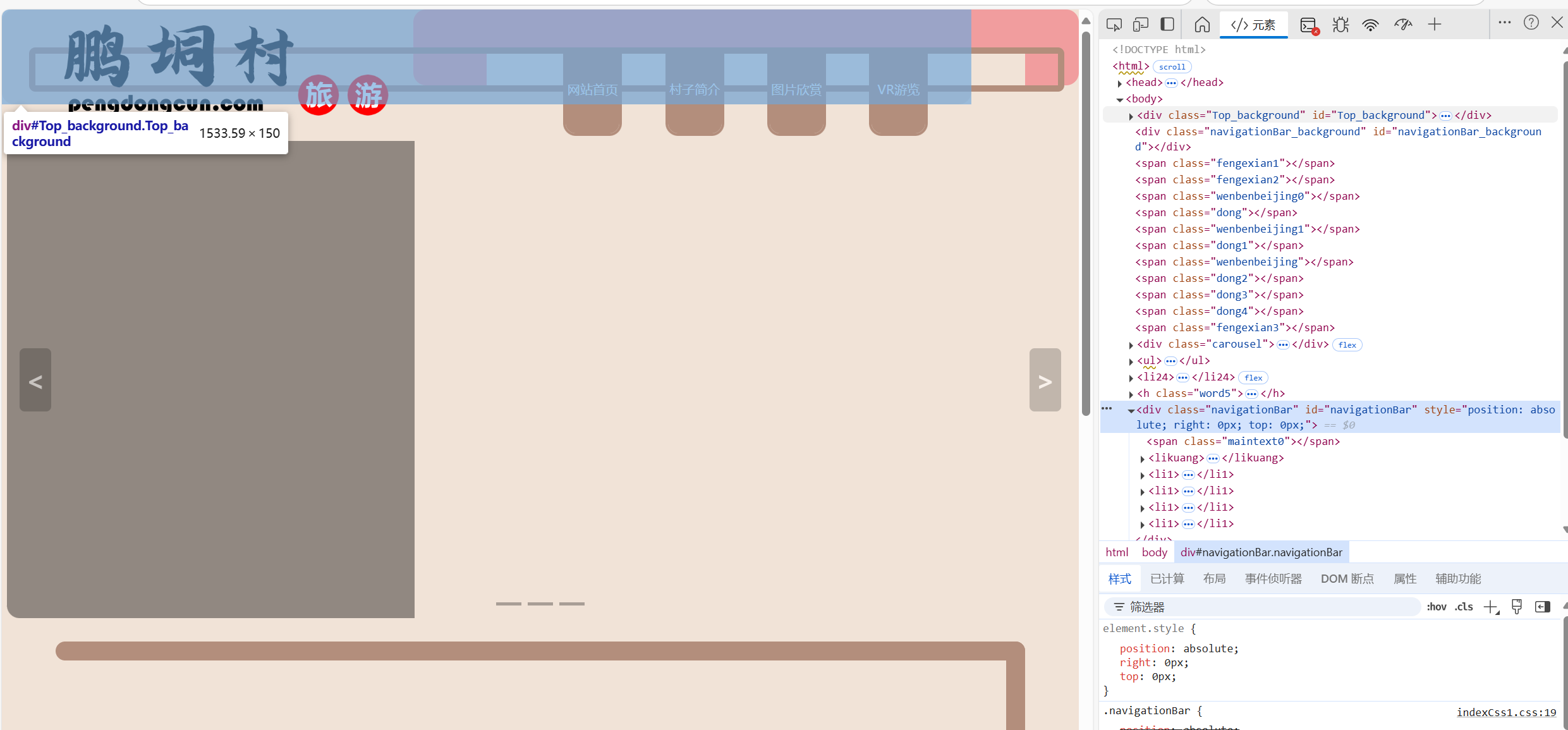
Task: Toggle the .cls class editor
Action: pos(1464,607)
